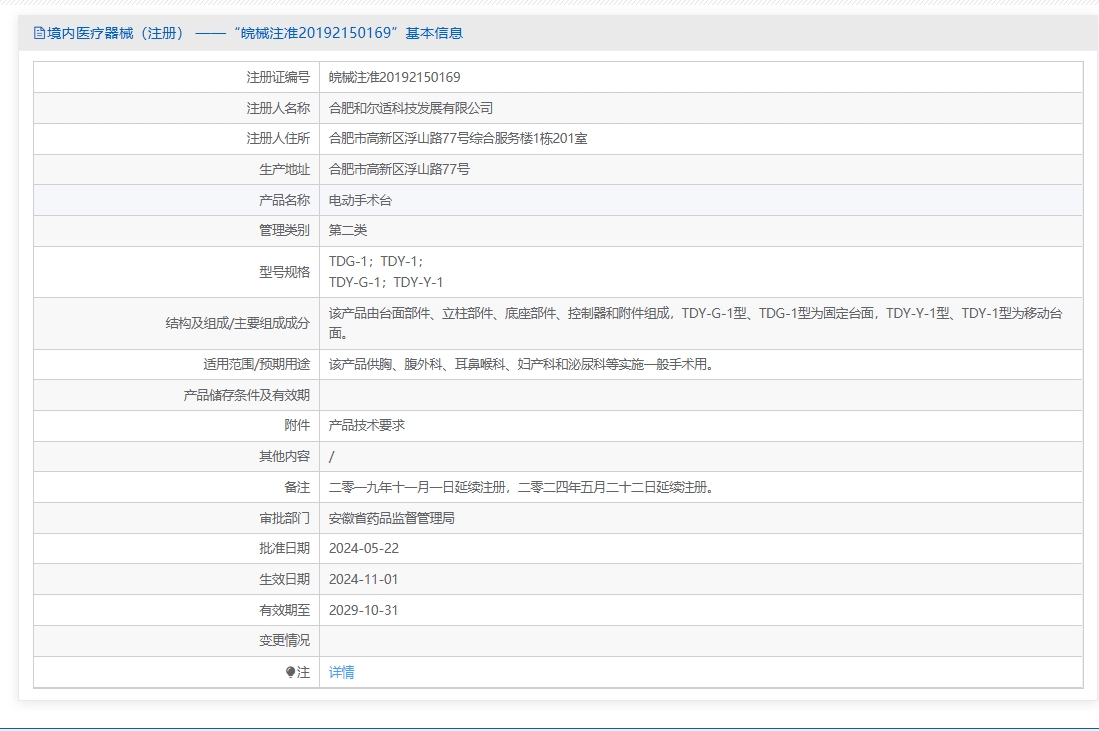Click the 附件 row label
1099x731 pixels.
pyautogui.click(x=296, y=425)
